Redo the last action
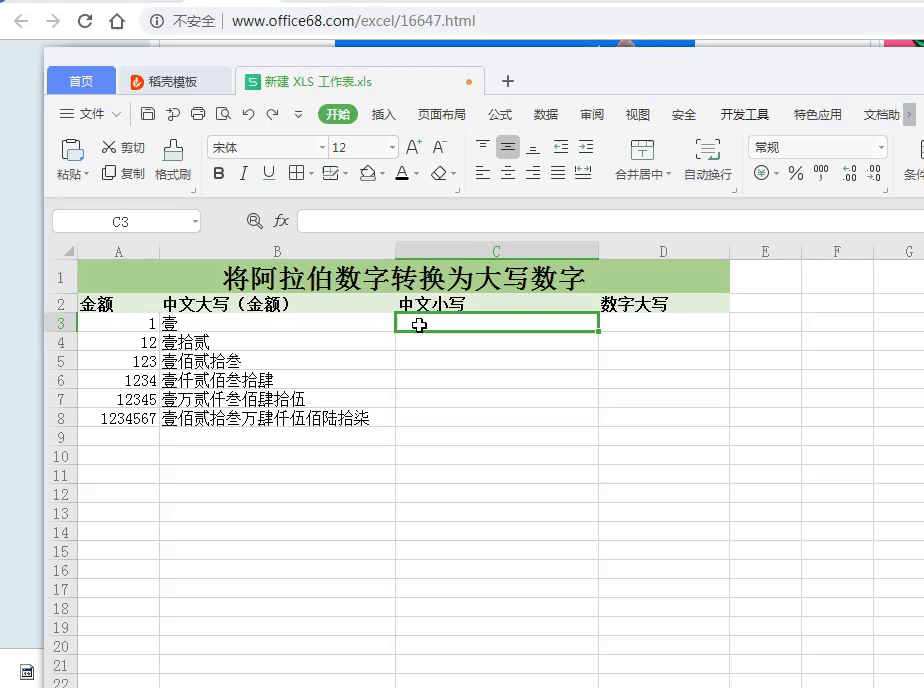 point(272,114)
